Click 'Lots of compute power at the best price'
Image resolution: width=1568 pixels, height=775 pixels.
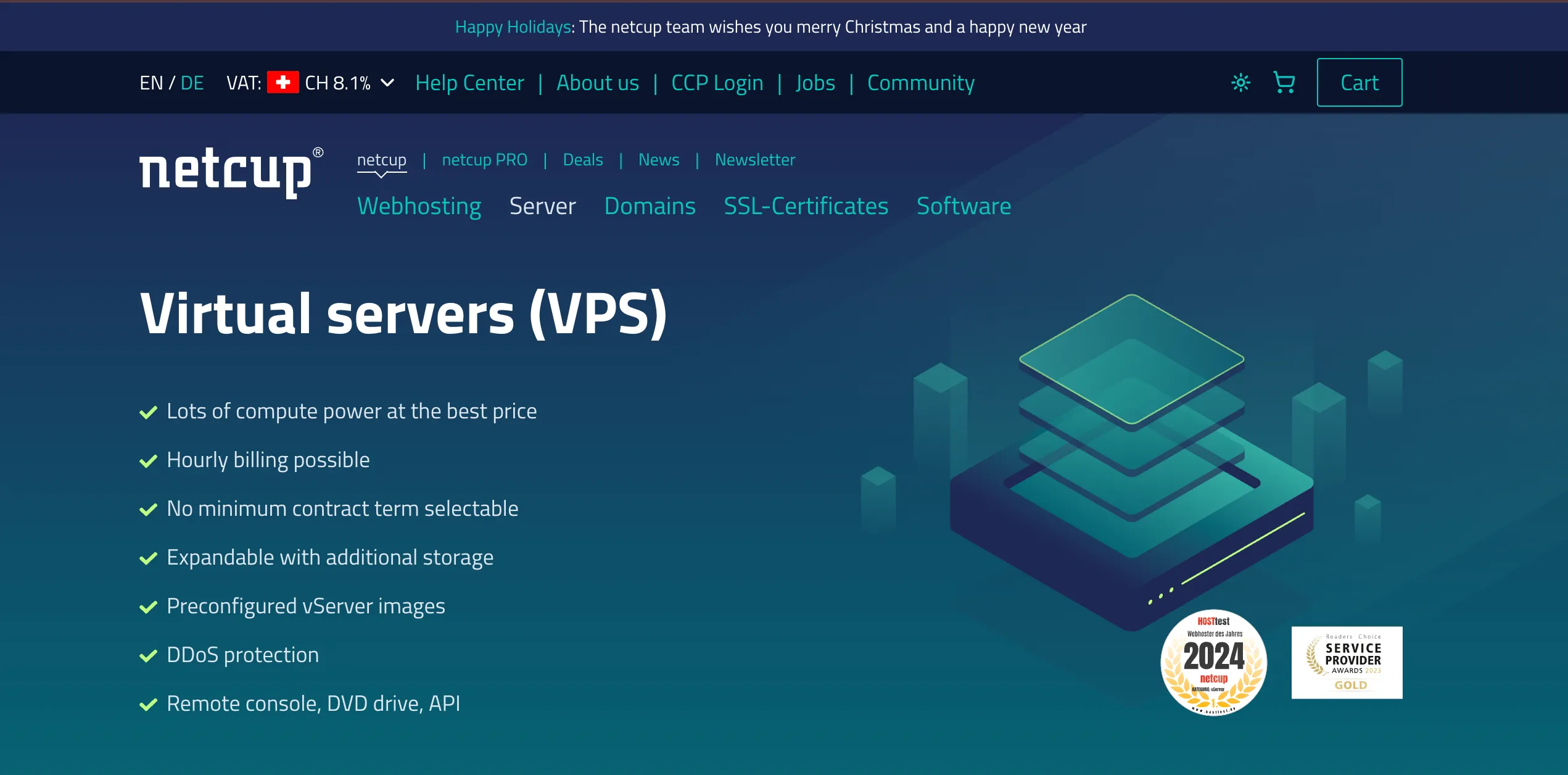tap(352, 412)
